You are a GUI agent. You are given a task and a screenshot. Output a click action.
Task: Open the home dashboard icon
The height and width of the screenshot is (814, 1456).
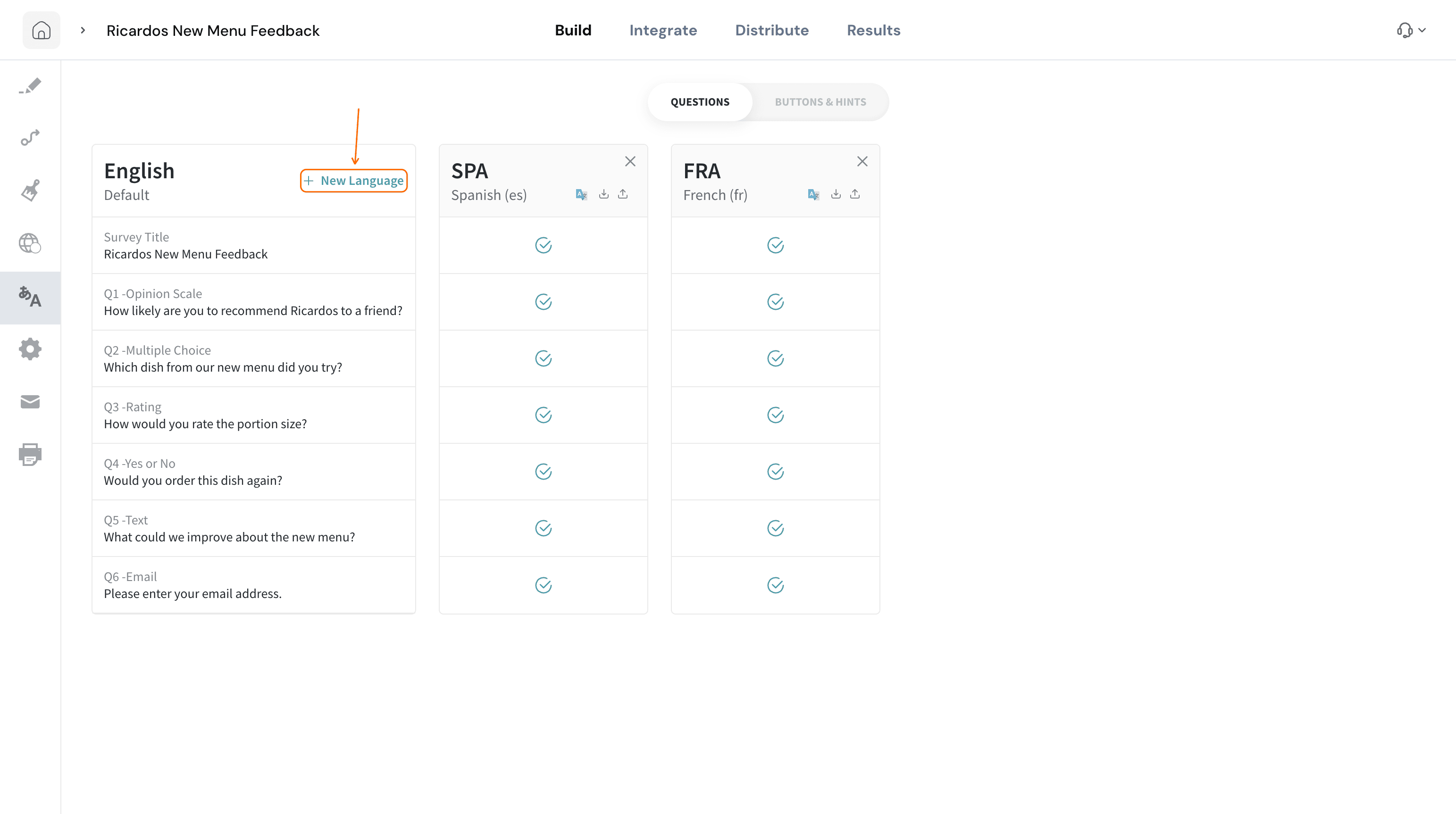click(41, 30)
